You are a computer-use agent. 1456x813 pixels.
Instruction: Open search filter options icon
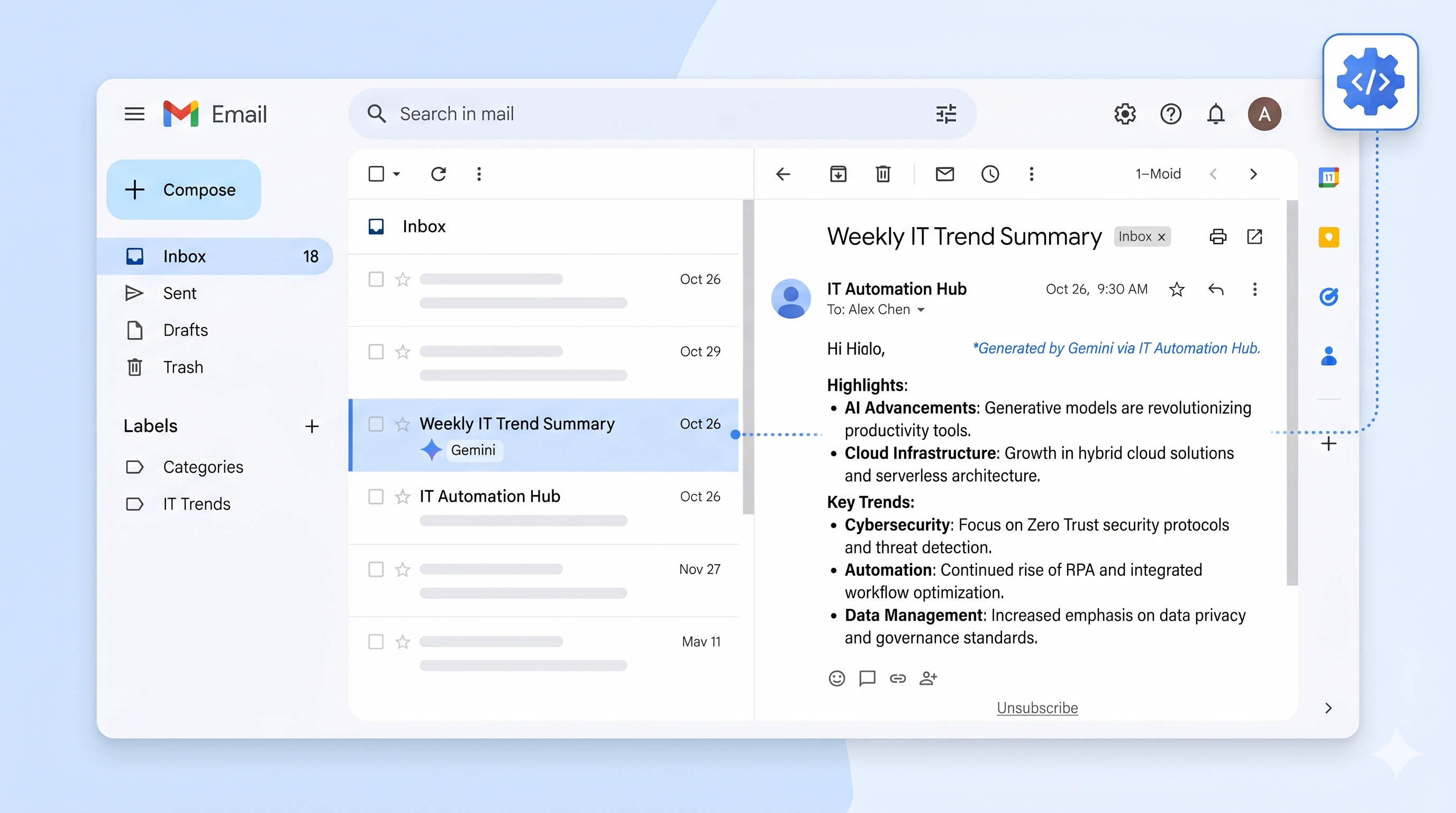(945, 114)
